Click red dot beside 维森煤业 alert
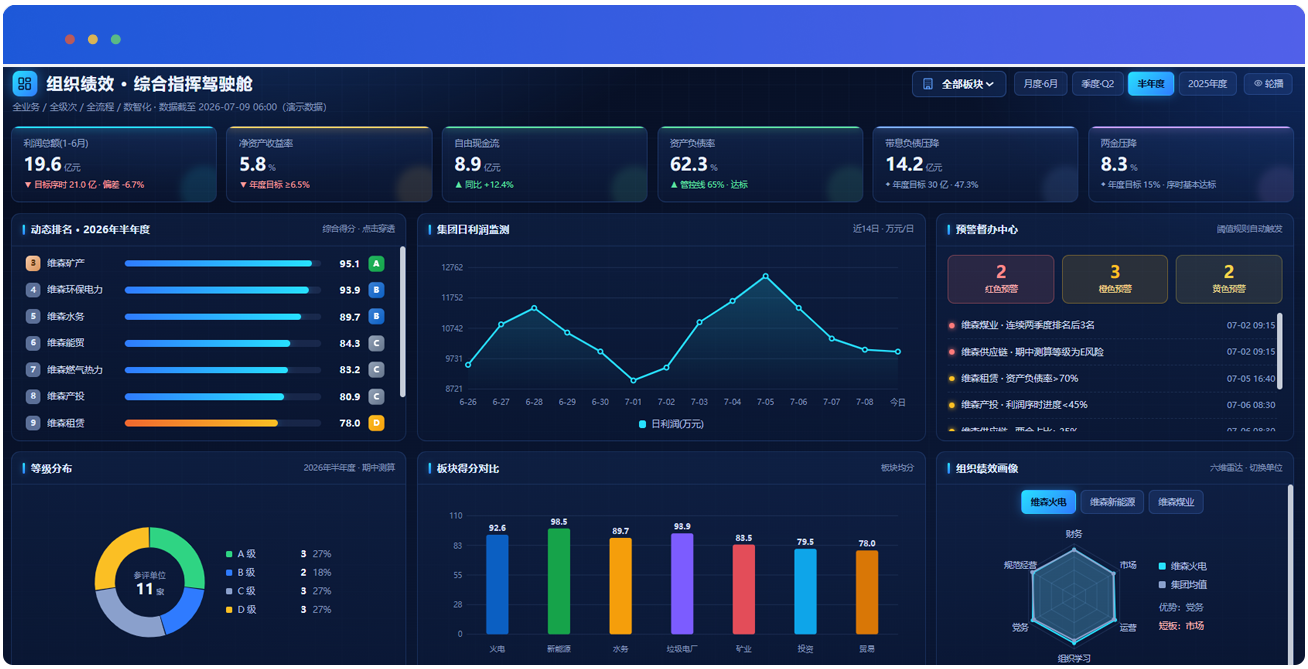Screen dimensions: 1308x669 951,325
